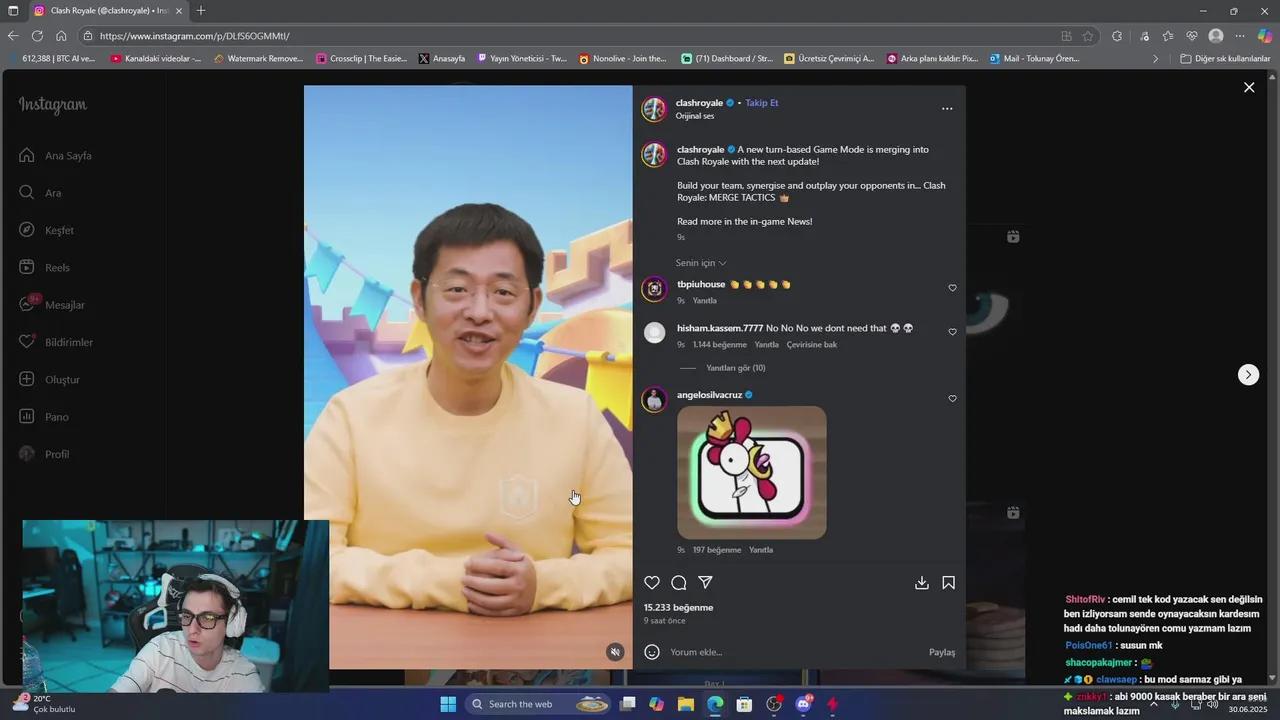Like angelosilvacruz comment heart
1280x720 pixels.
[952, 399]
